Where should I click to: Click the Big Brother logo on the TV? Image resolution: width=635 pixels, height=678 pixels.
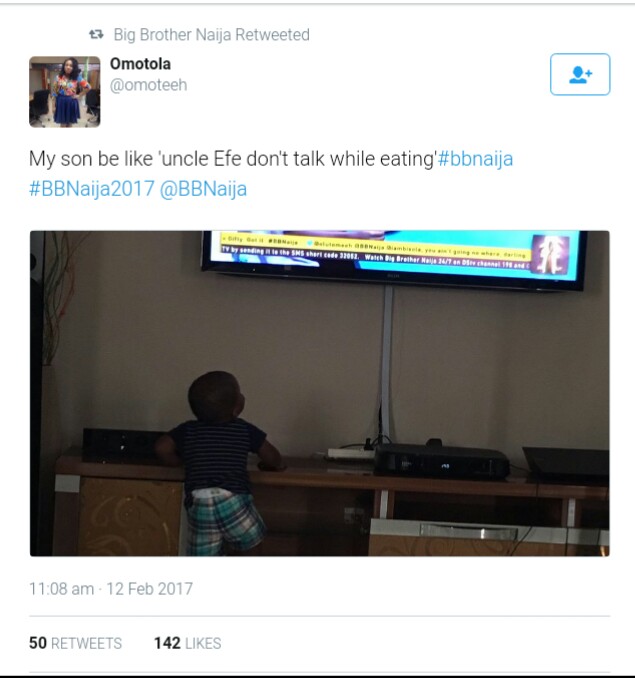click(x=550, y=255)
